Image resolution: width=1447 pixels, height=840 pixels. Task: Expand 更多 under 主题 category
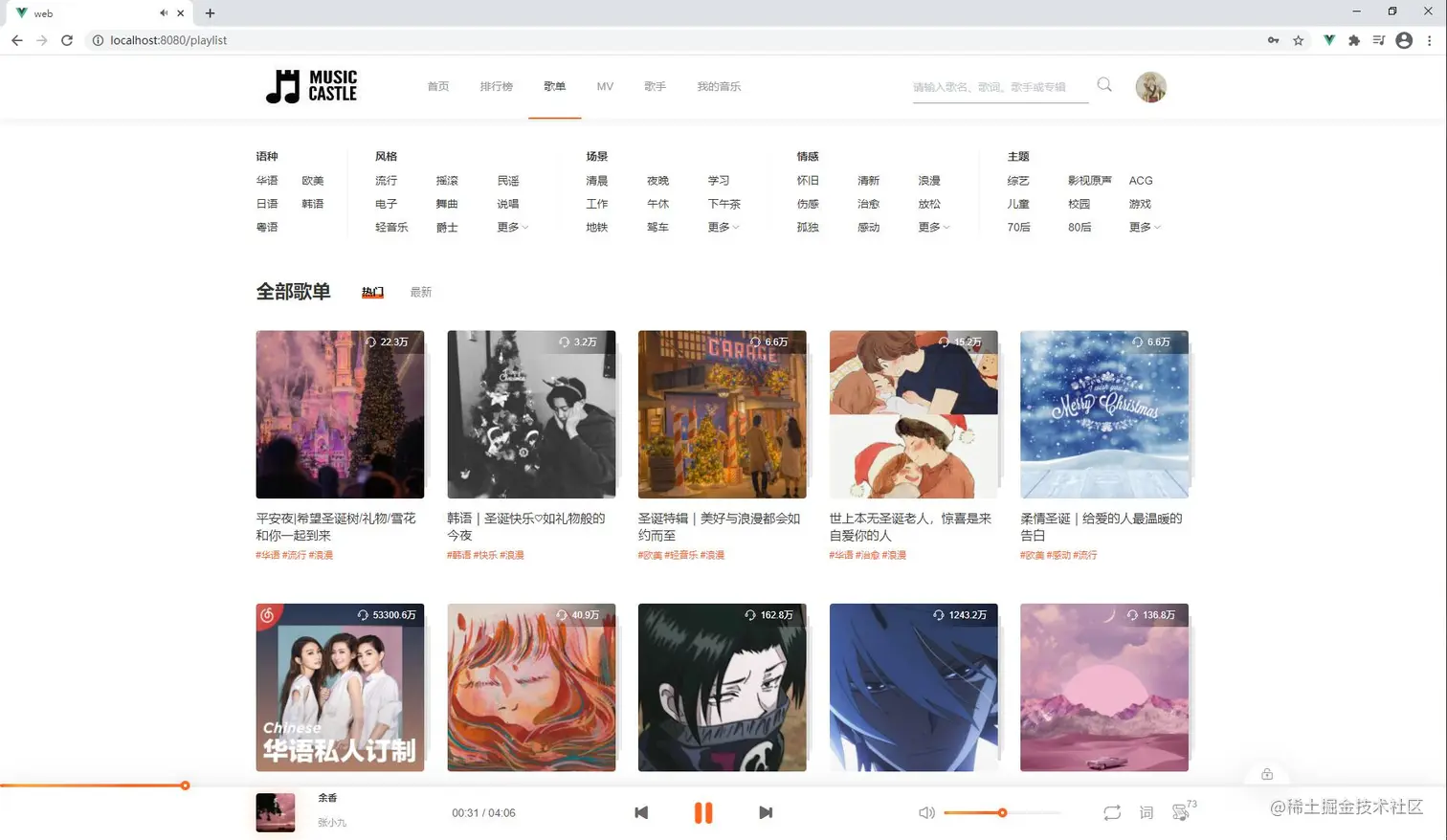pyautogui.click(x=1145, y=228)
